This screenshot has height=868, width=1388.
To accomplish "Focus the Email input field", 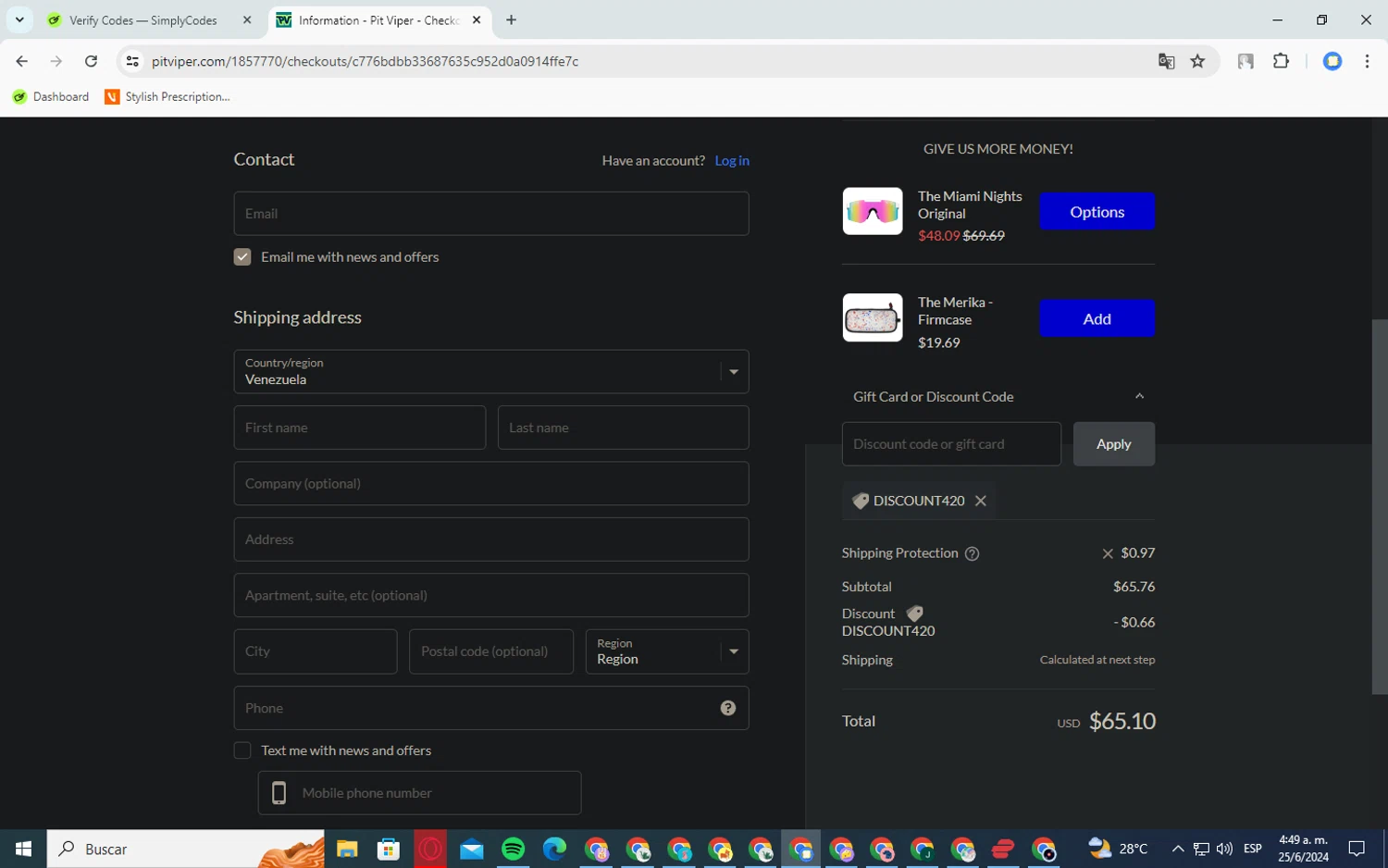I will pos(491,214).
